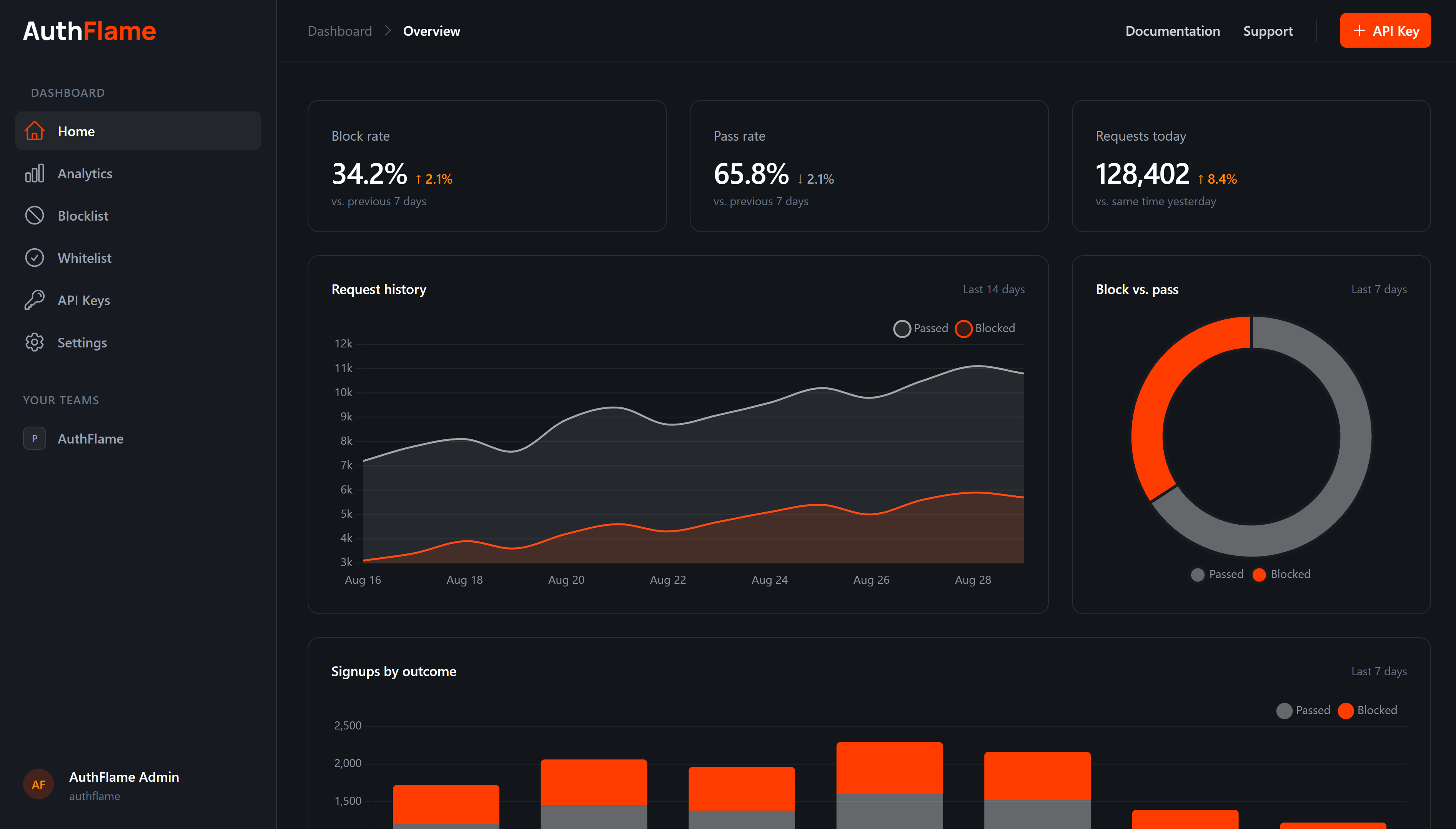The height and width of the screenshot is (829, 1456).
Task: Click the Block rate 2.1% up indicator
Action: click(x=434, y=179)
